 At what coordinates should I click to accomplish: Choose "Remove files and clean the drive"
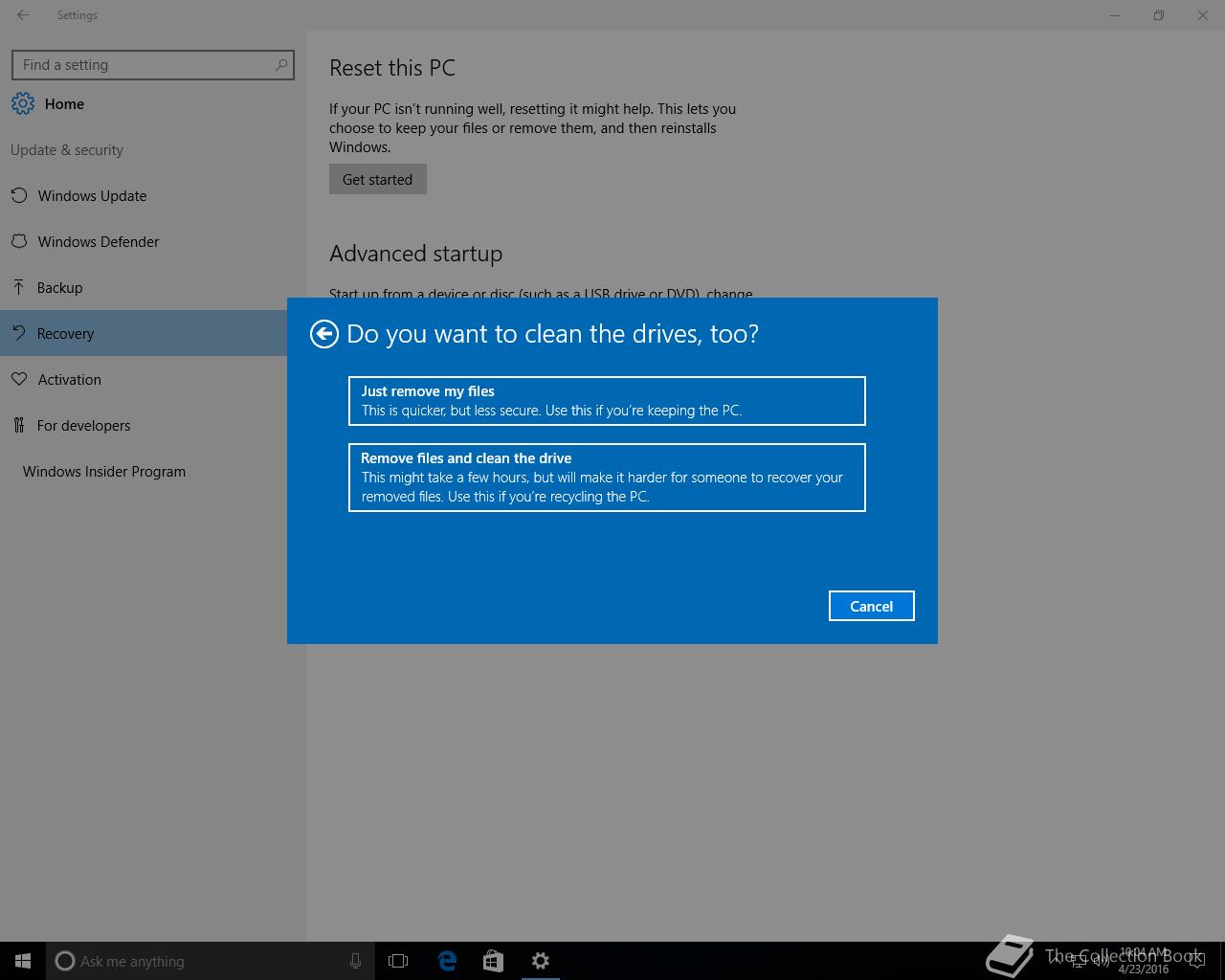click(x=607, y=478)
